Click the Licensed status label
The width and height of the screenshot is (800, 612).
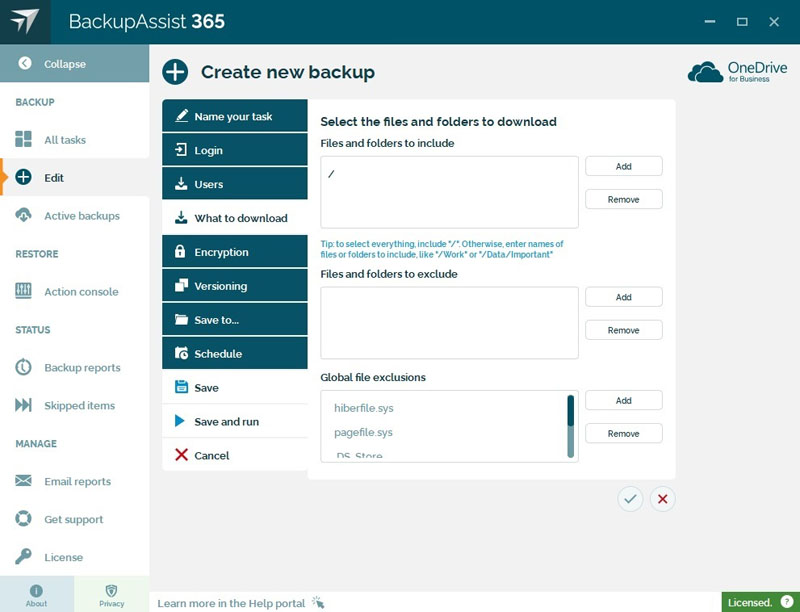(750, 602)
